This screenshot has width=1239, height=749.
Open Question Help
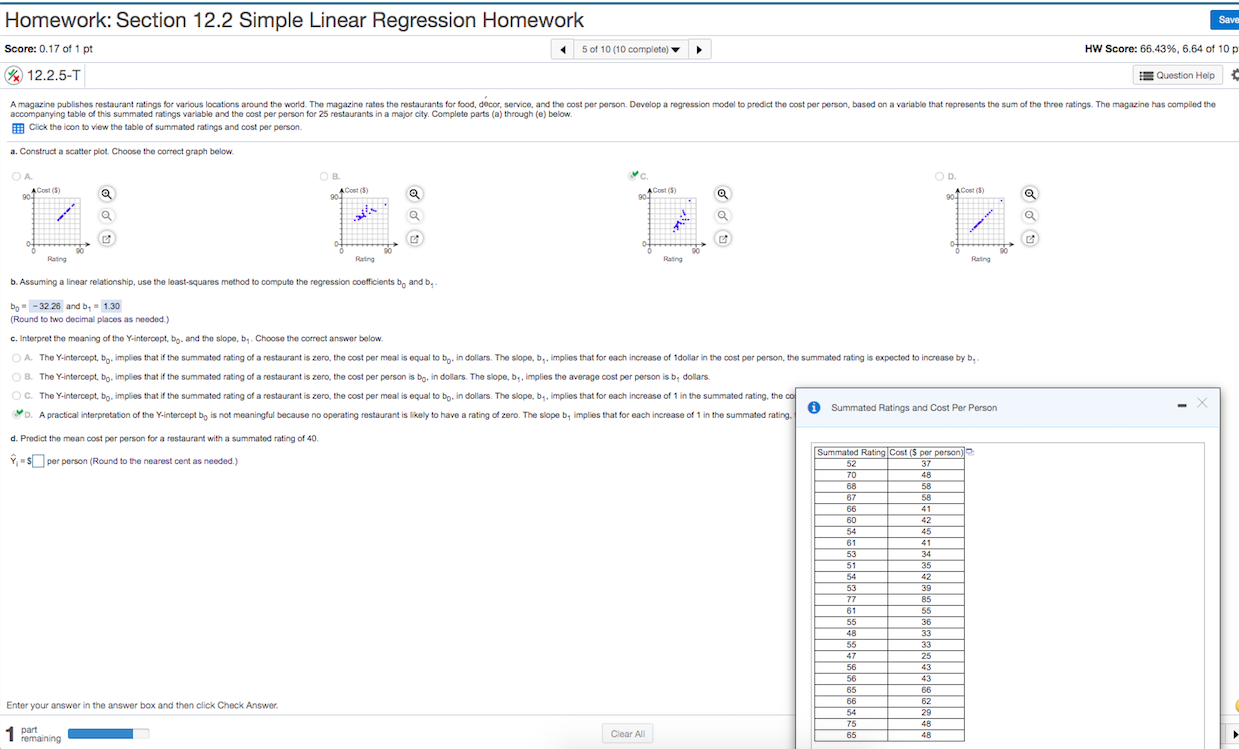(x=1176, y=75)
